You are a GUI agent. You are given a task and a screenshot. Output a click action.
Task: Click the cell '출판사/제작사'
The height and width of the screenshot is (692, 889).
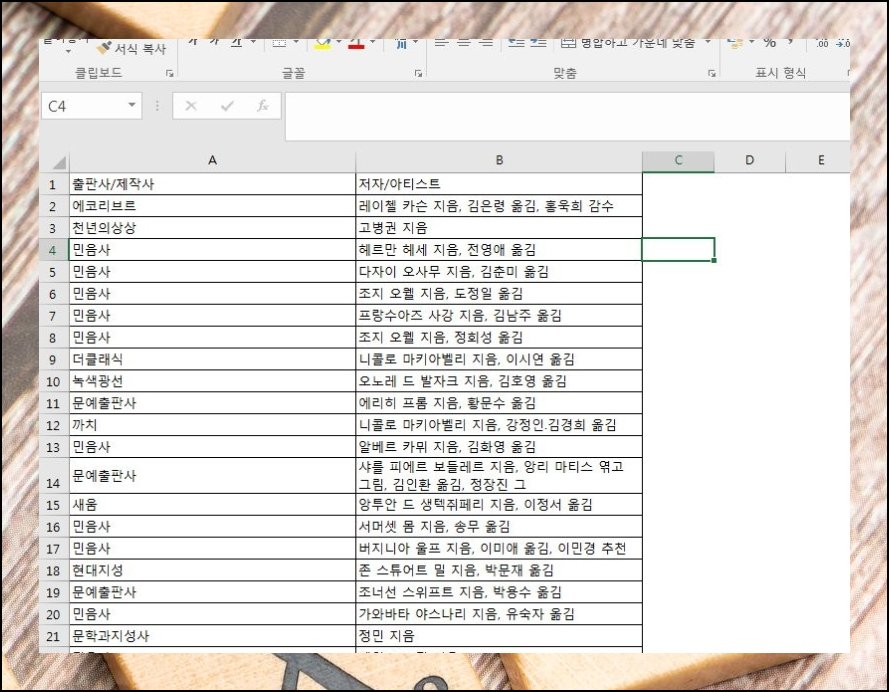[212, 184]
